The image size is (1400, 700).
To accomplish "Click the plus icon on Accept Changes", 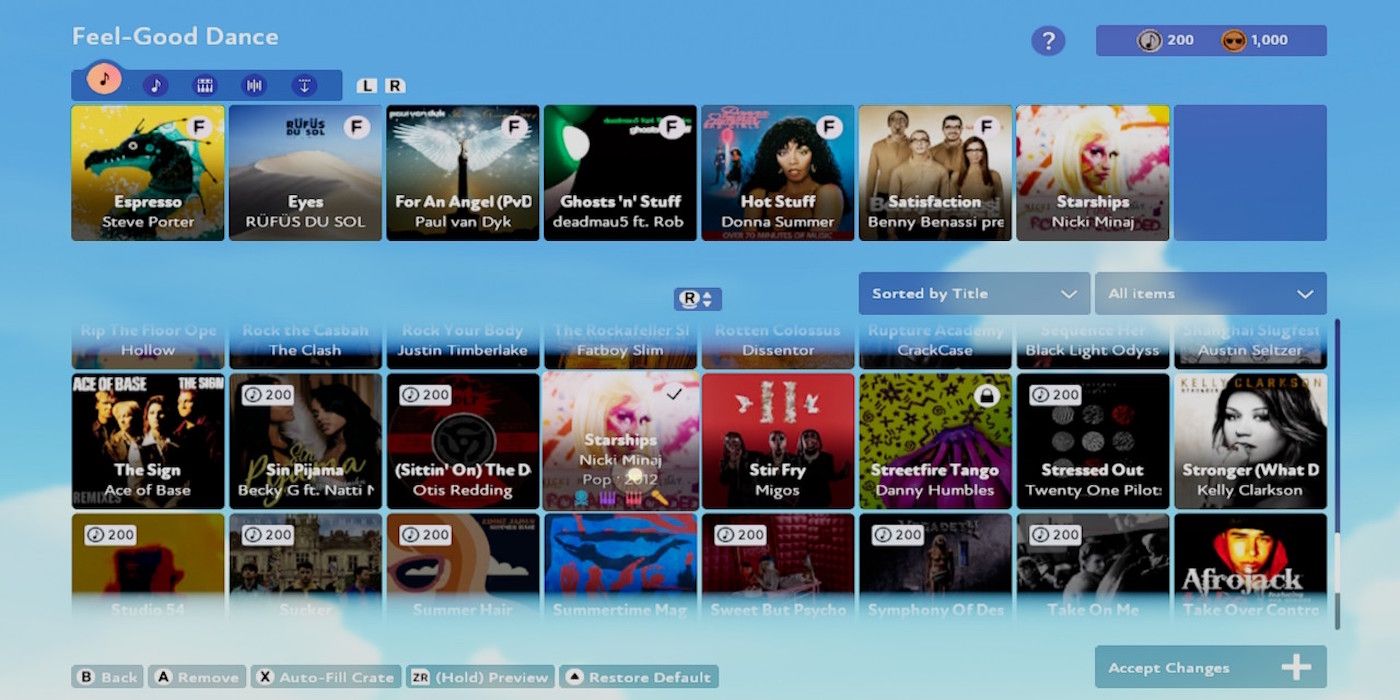I will coord(1295,667).
